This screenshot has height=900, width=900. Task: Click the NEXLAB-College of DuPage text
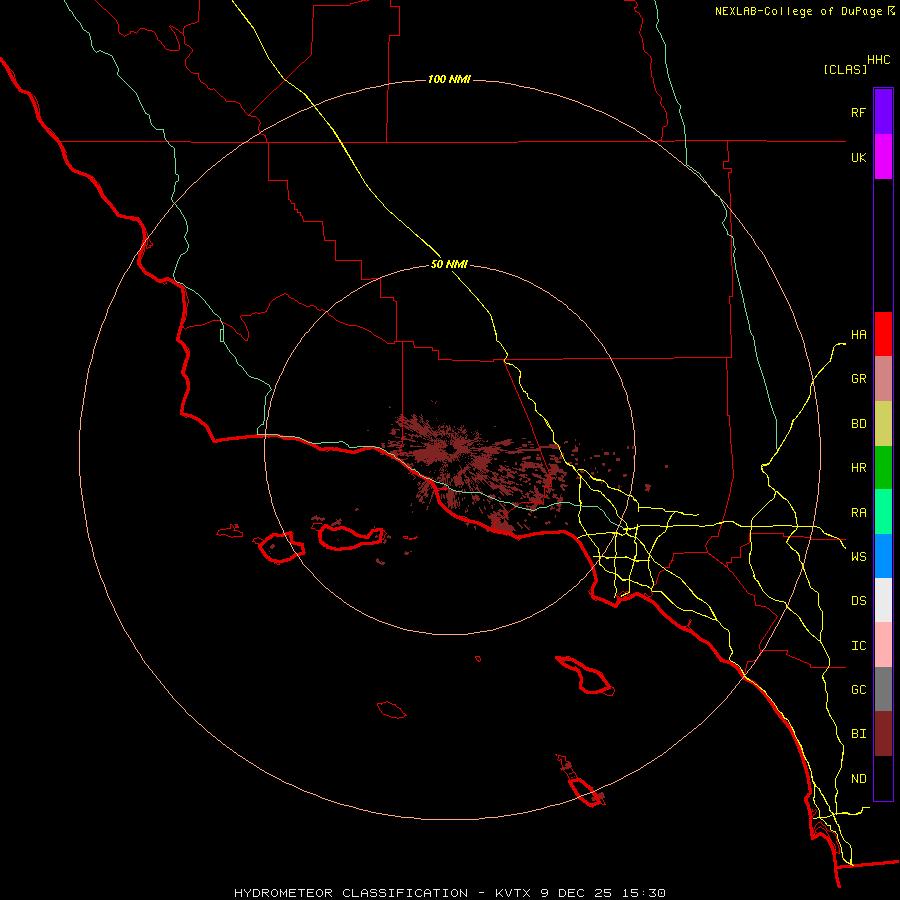coord(798,11)
